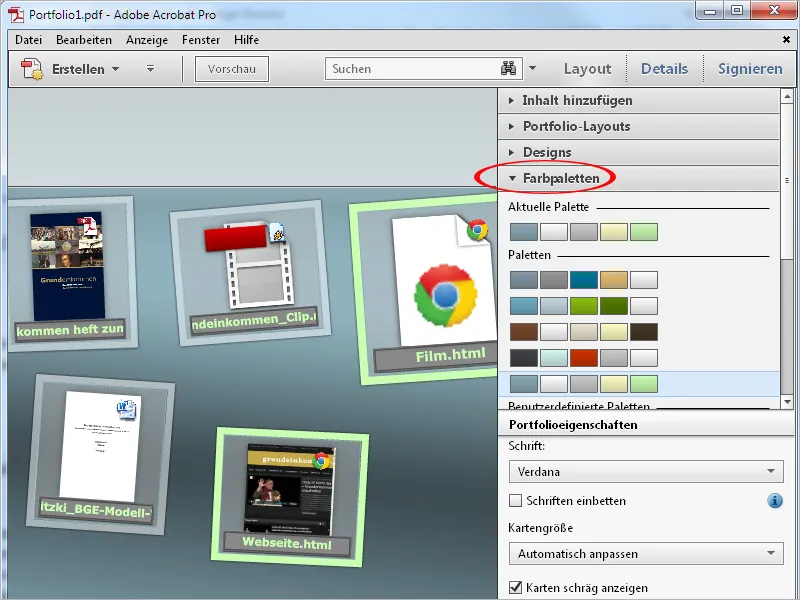
Task: Open the Signieren pane
Action: 750,69
